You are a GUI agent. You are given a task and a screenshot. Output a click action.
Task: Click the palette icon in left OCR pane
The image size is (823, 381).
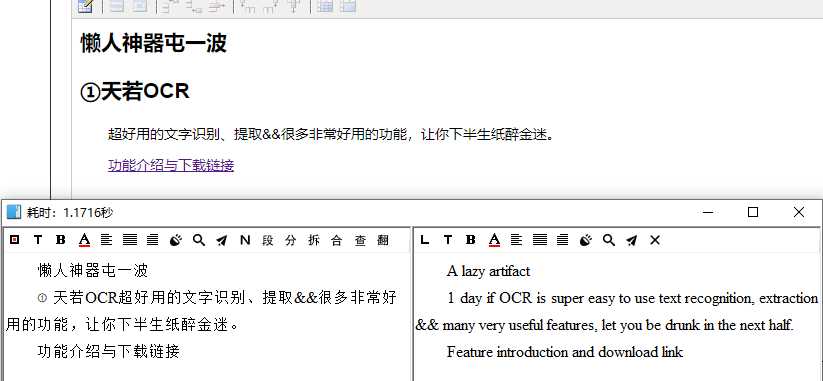click(176, 240)
